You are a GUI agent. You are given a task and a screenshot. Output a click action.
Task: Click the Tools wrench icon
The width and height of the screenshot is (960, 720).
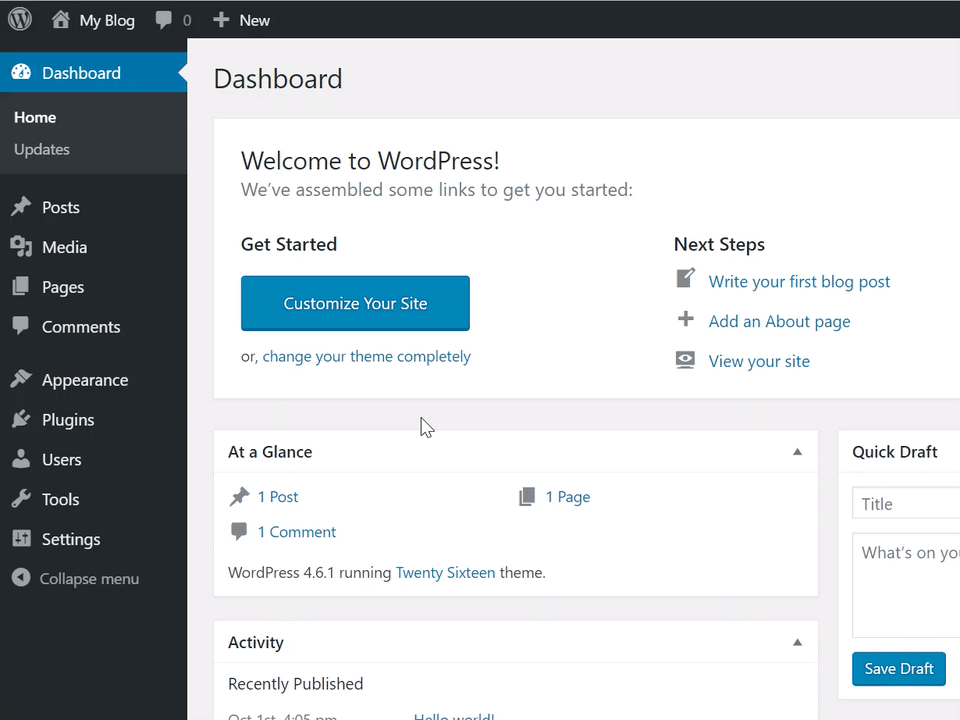[21, 499]
